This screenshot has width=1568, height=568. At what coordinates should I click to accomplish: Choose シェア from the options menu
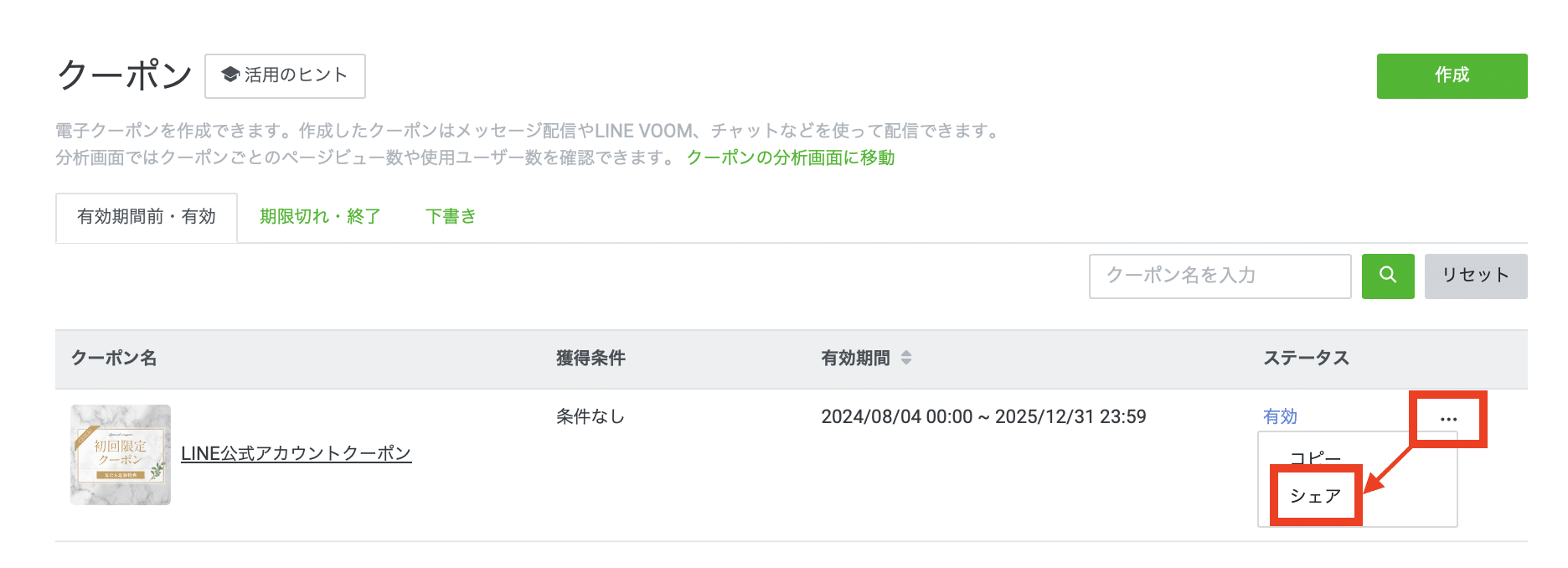click(x=1315, y=496)
